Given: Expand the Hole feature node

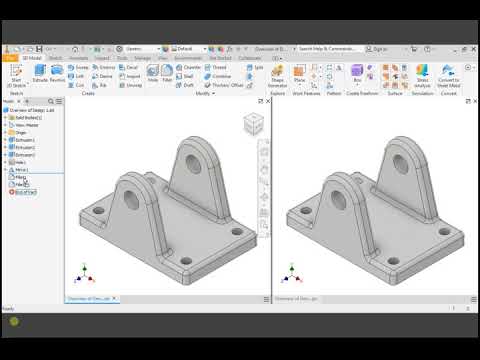Looking at the screenshot, I should tap(5, 162).
